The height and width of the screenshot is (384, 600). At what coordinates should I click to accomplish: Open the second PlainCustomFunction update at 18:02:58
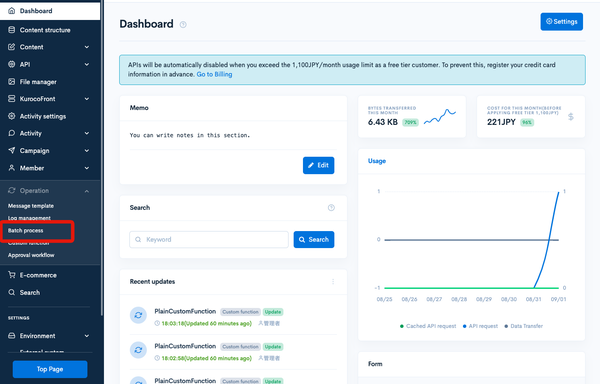185,346
